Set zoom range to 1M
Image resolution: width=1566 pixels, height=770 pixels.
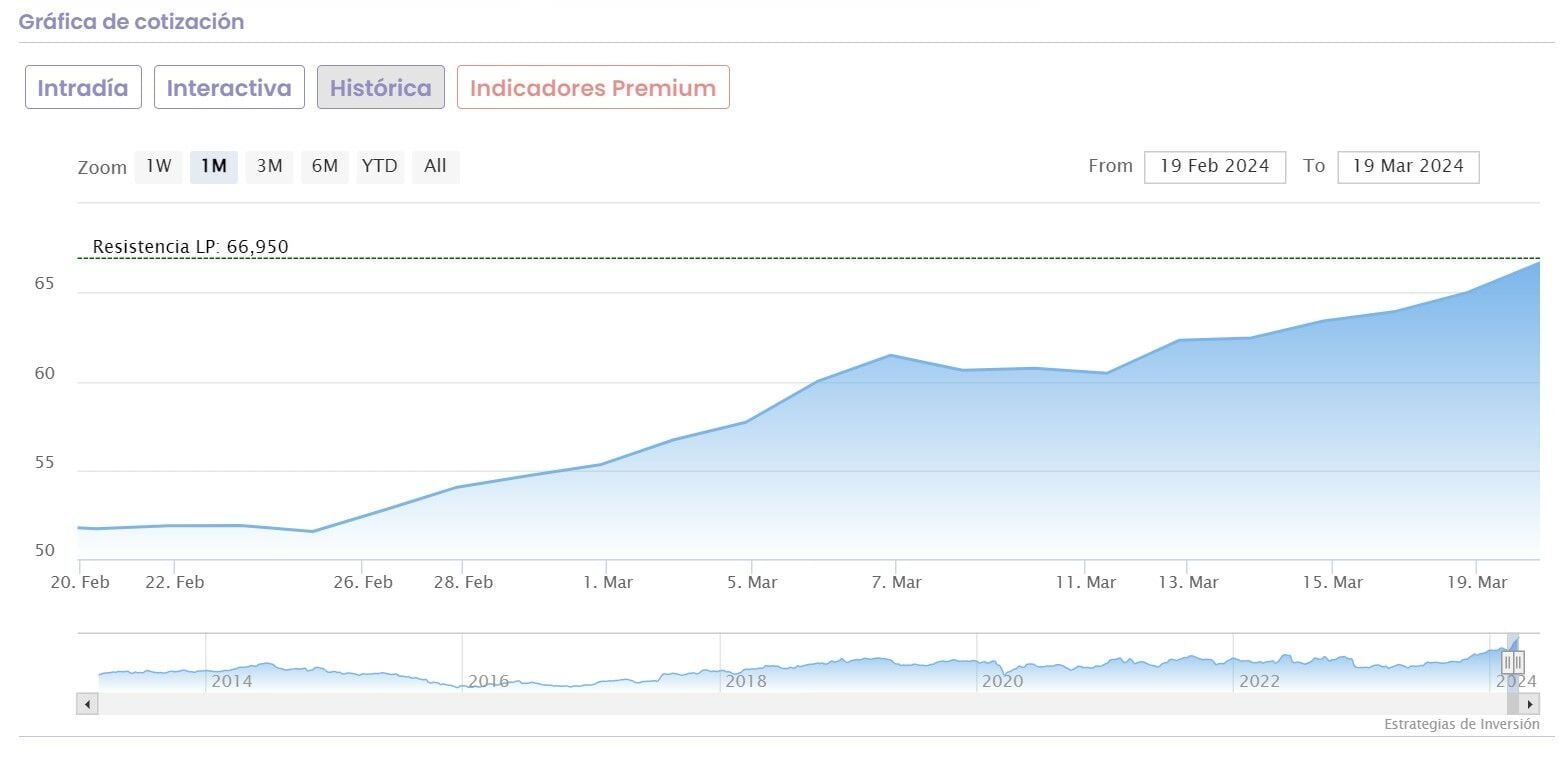click(x=213, y=166)
